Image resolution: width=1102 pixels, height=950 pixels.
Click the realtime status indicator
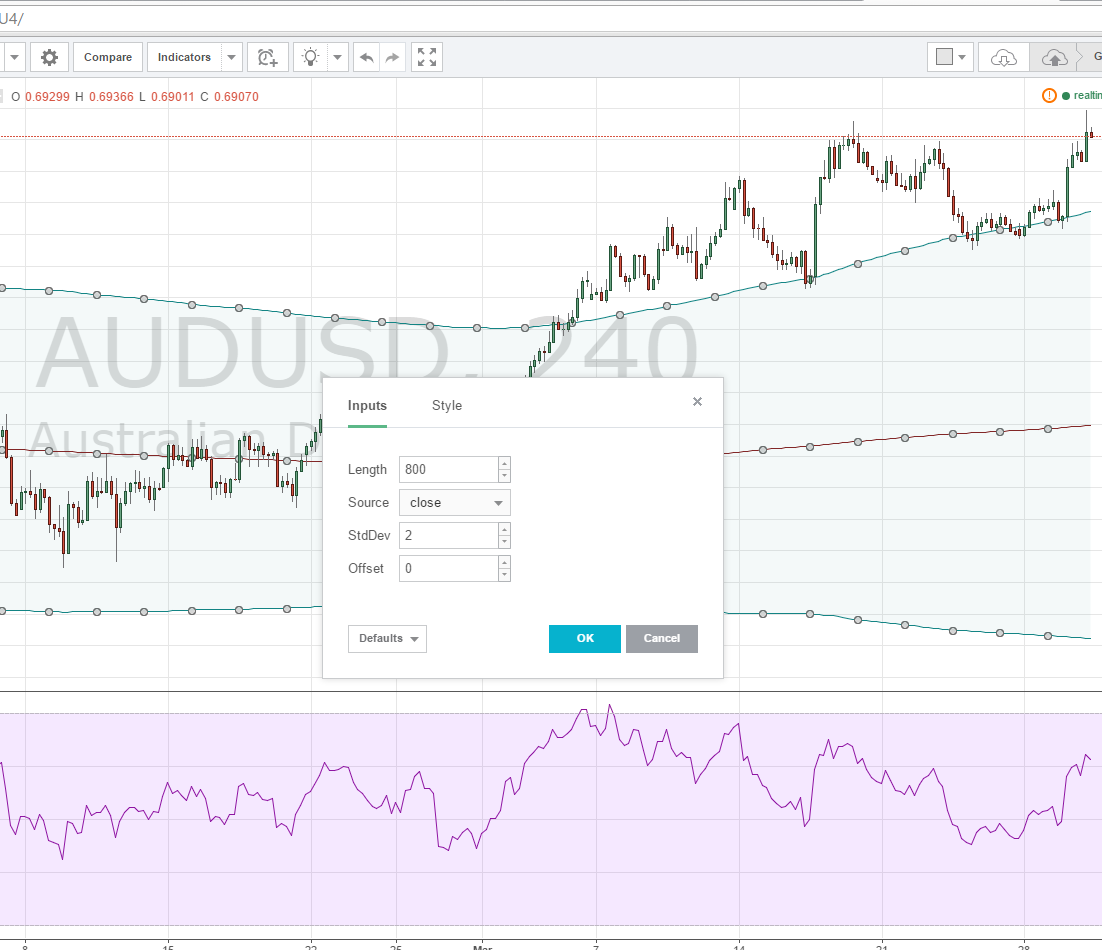[x=1082, y=96]
